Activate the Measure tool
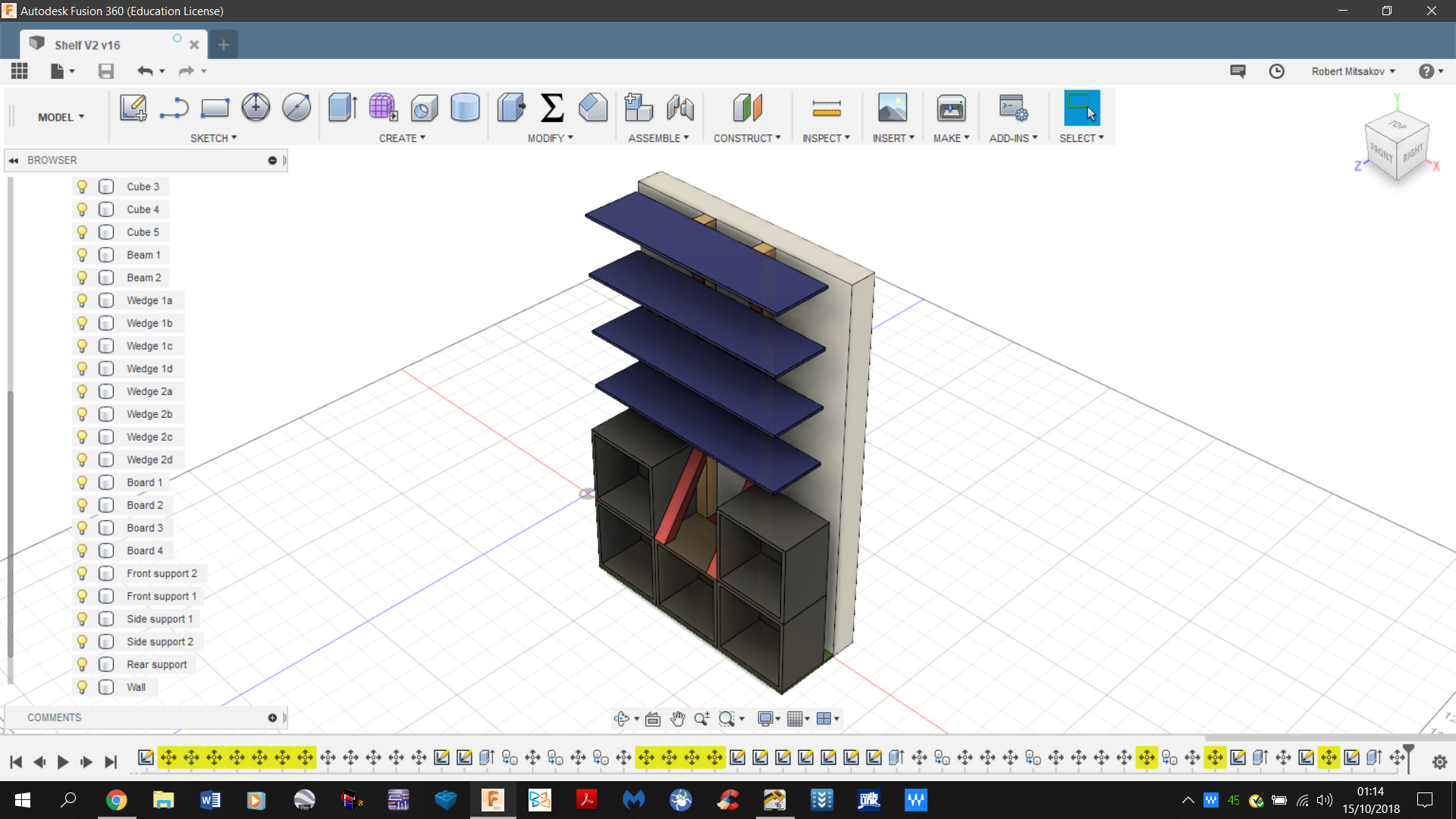 pyautogui.click(x=827, y=108)
